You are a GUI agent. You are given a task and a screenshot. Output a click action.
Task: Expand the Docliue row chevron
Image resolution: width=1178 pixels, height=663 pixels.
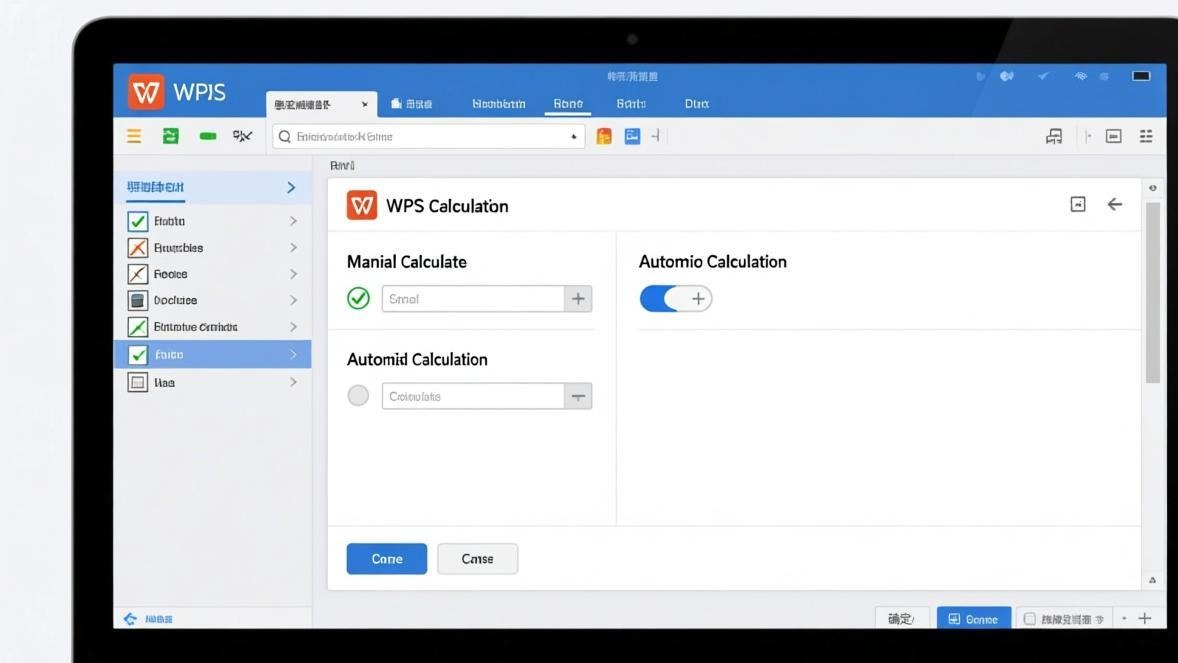[x=294, y=300]
